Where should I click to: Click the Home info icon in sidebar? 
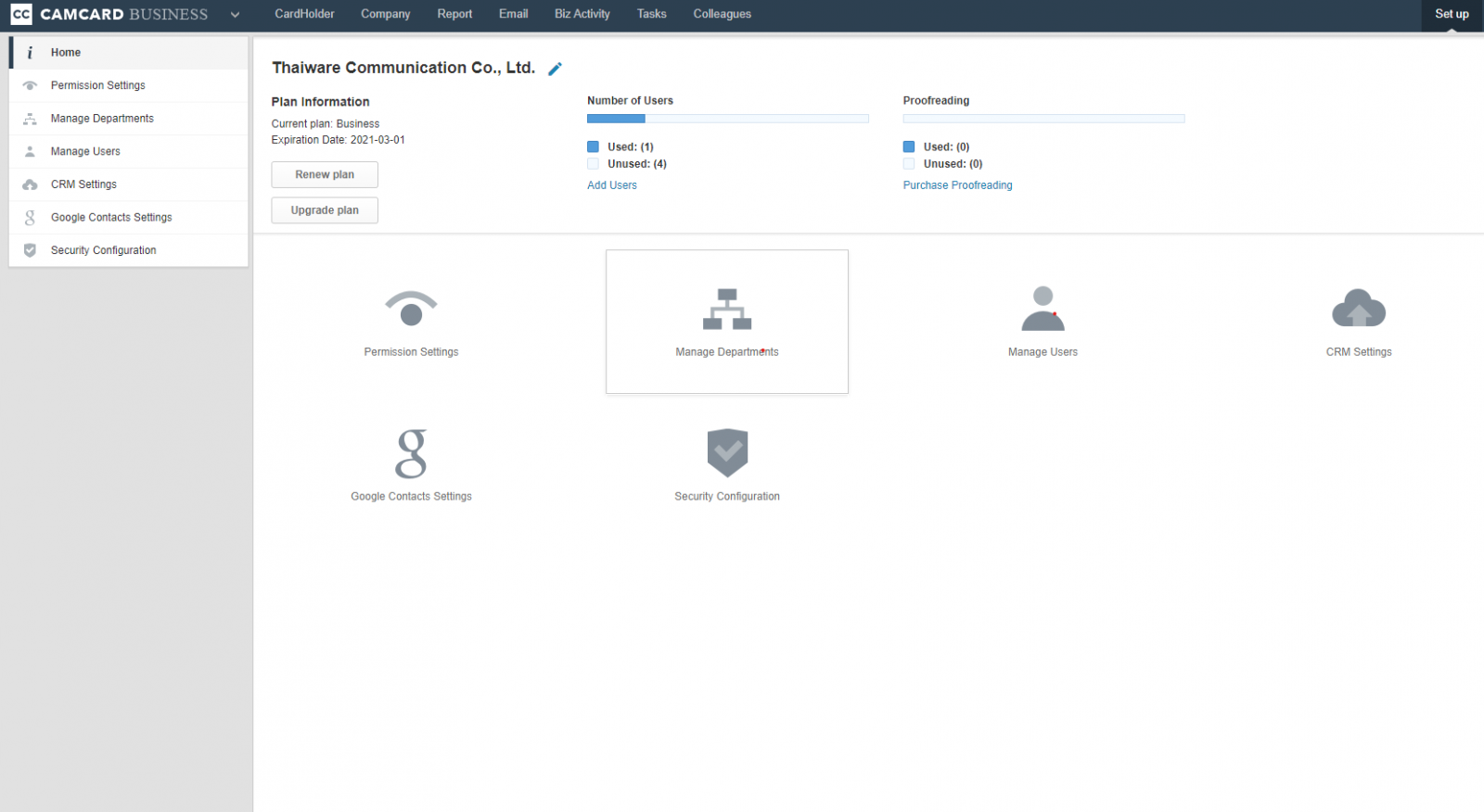tap(30, 53)
